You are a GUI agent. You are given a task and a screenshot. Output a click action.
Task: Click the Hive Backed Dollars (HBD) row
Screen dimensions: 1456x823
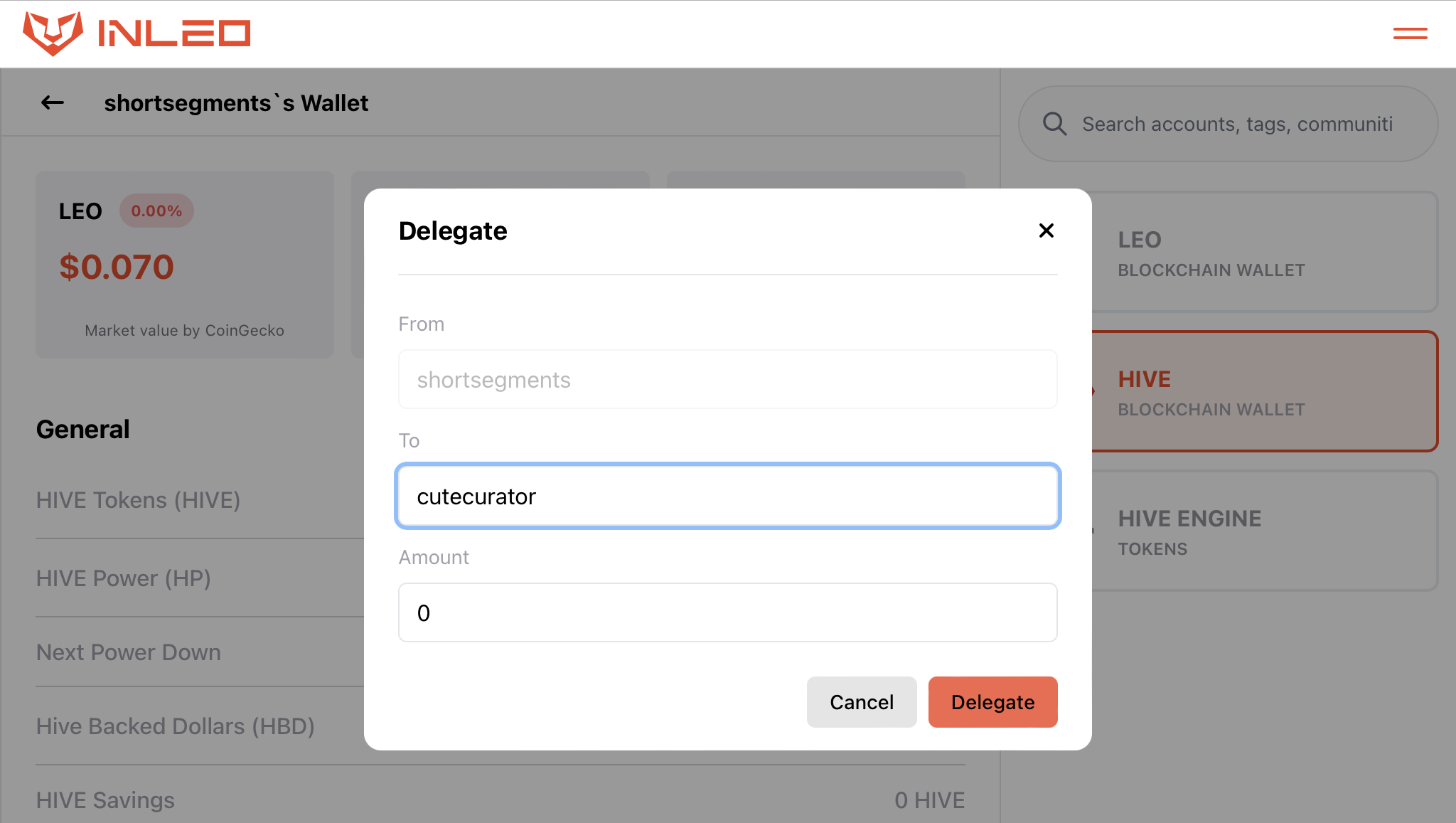coord(200,726)
